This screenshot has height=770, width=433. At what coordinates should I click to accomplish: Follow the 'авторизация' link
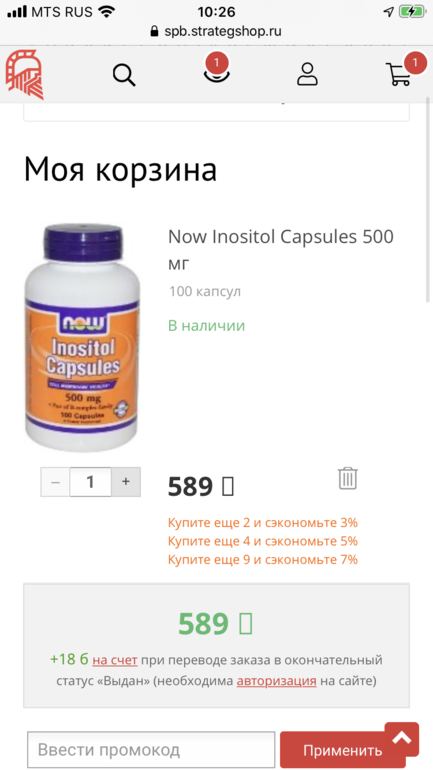coord(276,681)
